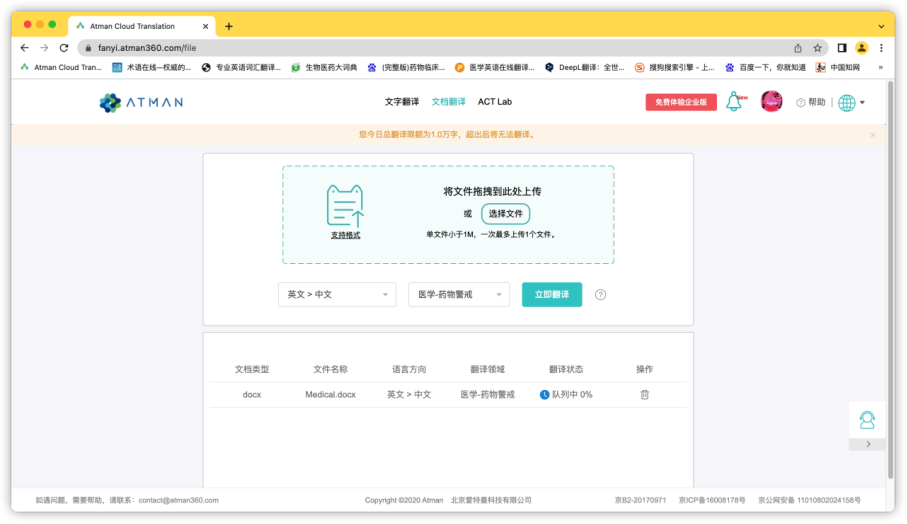Click the 立即翻译 button
This screenshot has width=907, height=524.
552,294
